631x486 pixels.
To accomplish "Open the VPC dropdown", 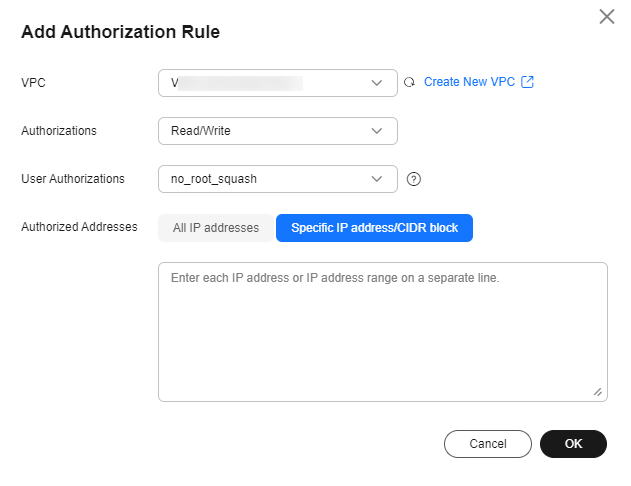I will pos(270,83).
